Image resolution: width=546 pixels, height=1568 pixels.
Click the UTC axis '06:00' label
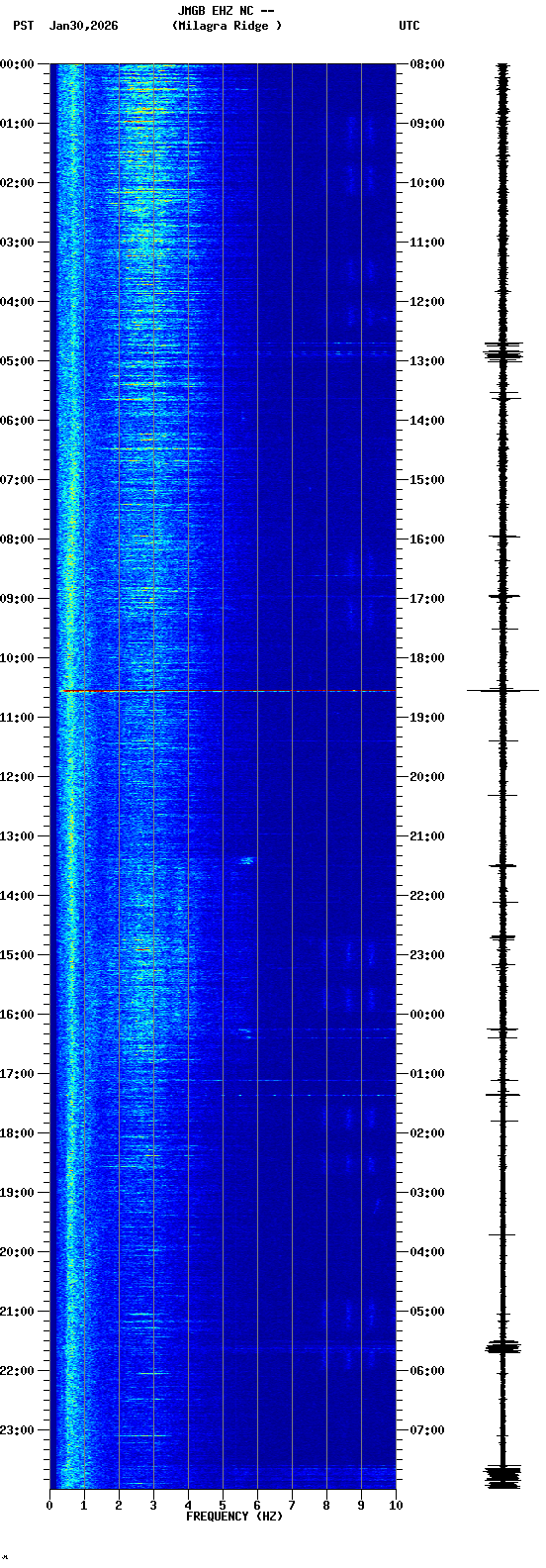(x=427, y=1371)
